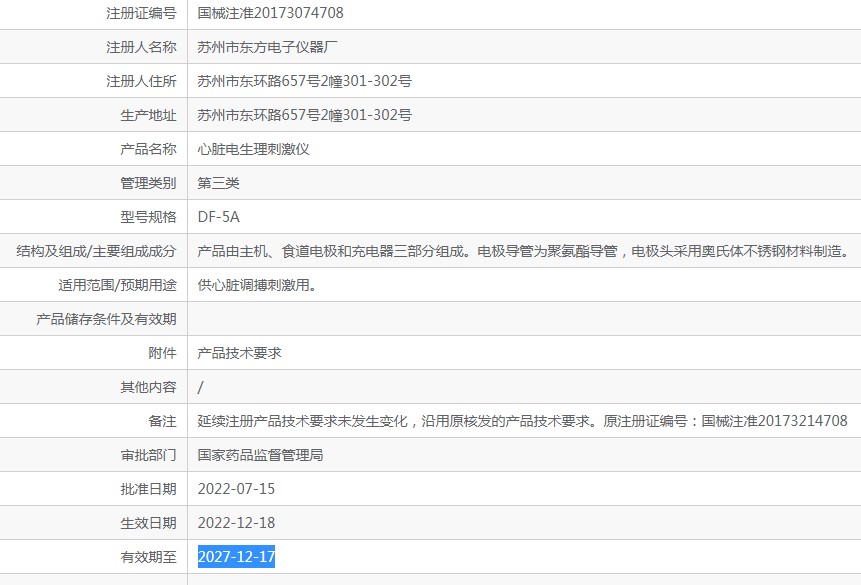
Task: Click the 批准日期 label
Action: [x=148, y=489]
